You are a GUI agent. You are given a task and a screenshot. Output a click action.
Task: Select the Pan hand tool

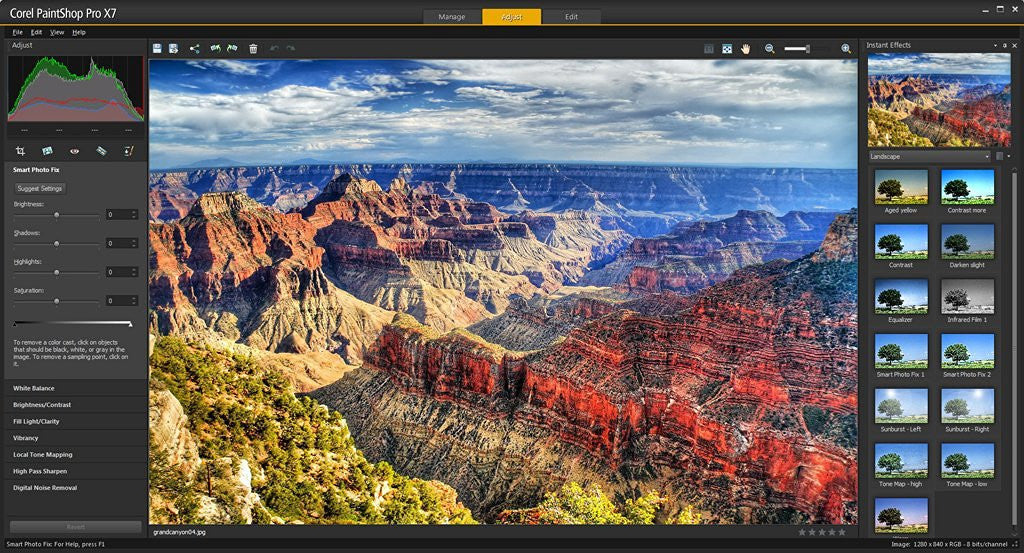point(746,48)
